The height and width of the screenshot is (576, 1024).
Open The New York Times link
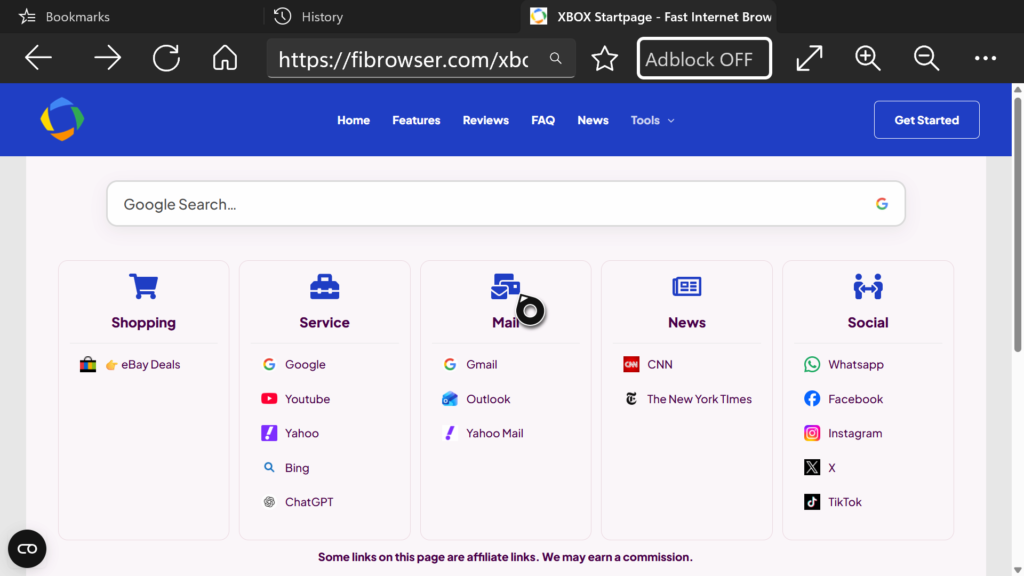[x=688, y=399]
